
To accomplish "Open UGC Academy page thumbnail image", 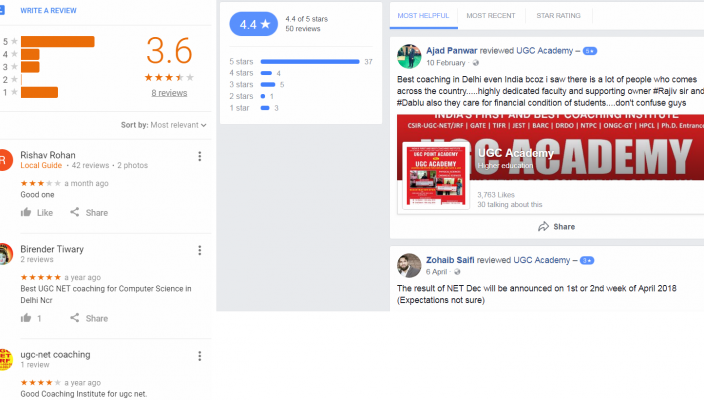I will [x=436, y=176].
